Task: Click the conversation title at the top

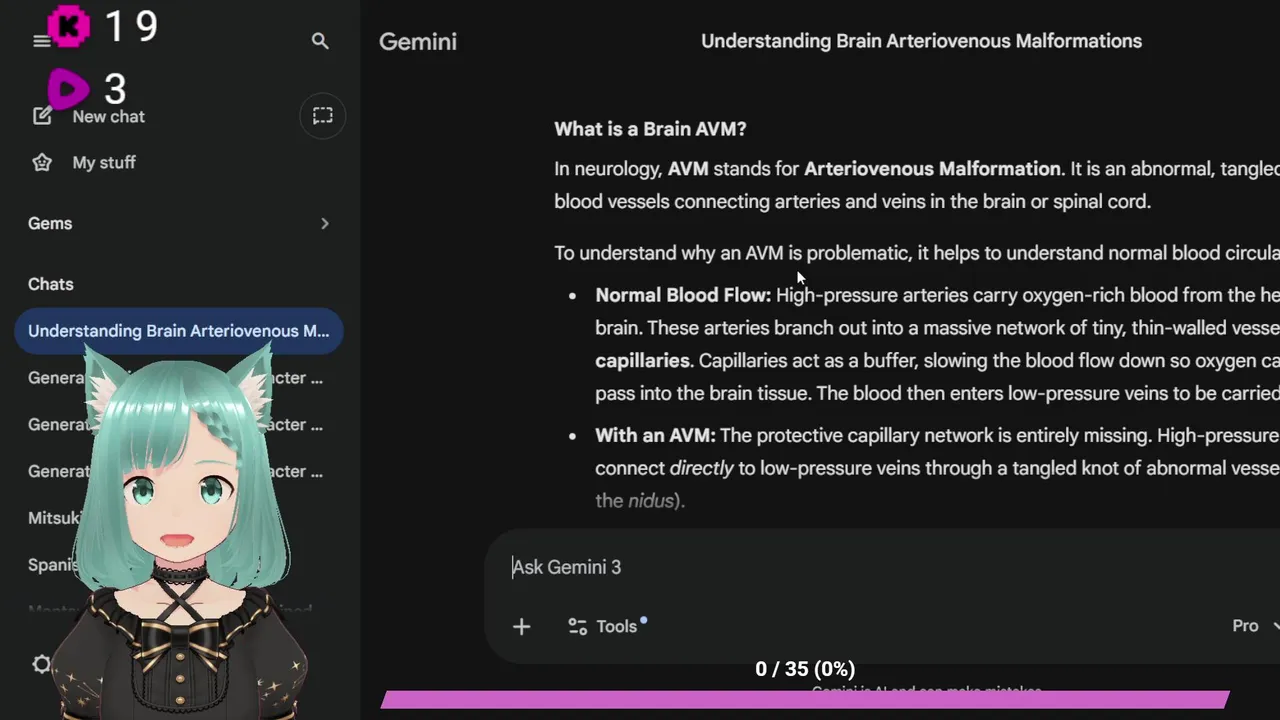Action: point(921,41)
